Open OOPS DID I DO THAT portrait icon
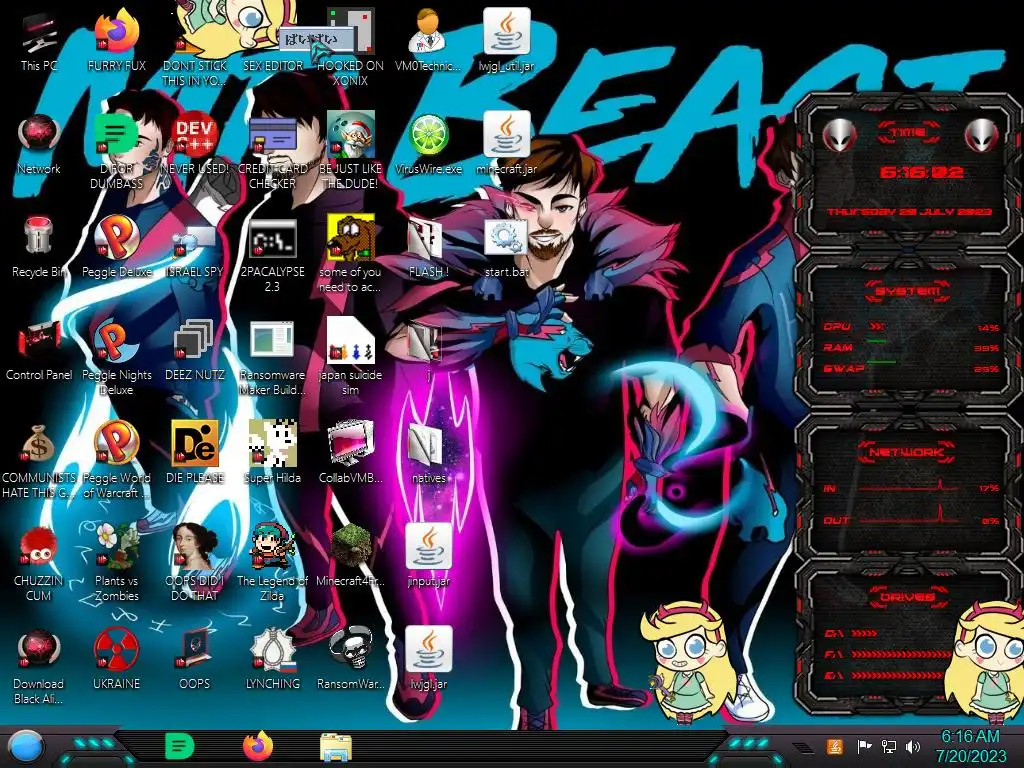This screenshot has width=1024, height=768. (x=194, y=563)
